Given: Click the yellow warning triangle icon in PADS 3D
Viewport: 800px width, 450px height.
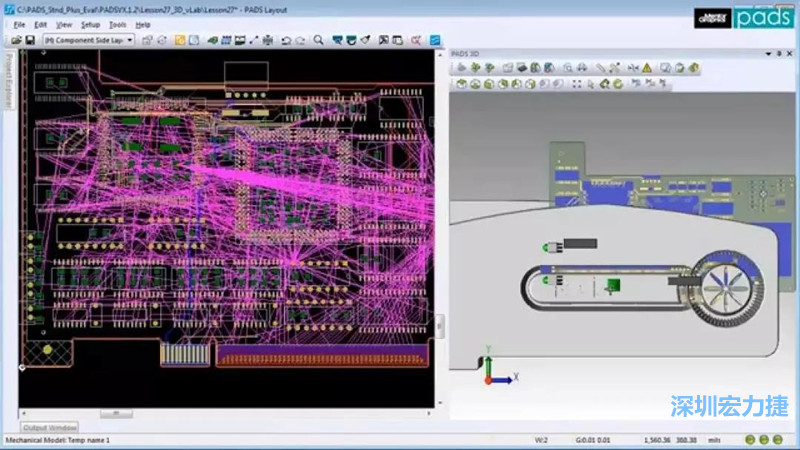Looking at the screenshot, I should point(647,67).
